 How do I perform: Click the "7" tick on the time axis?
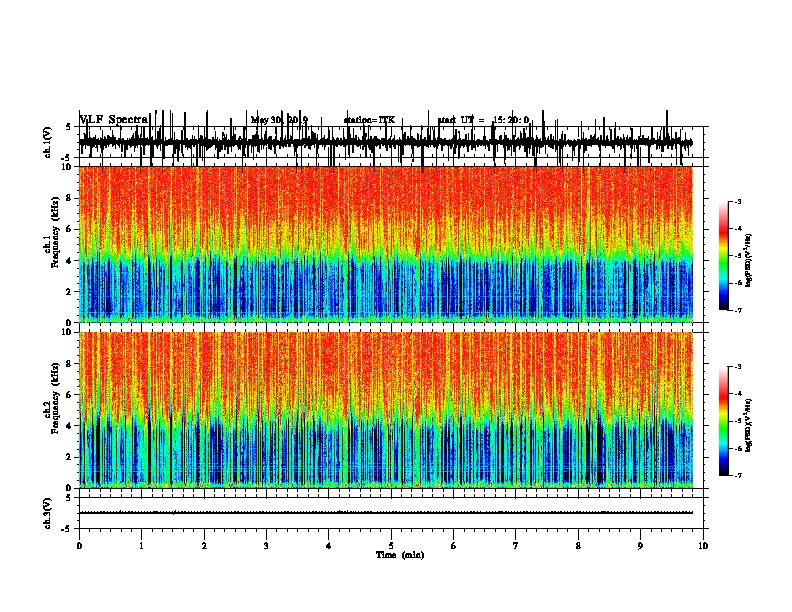516,546
